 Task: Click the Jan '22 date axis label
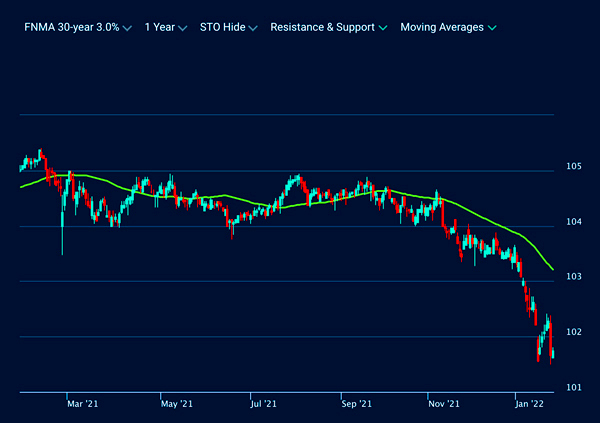pyautogui.click(x=529, y=404)
